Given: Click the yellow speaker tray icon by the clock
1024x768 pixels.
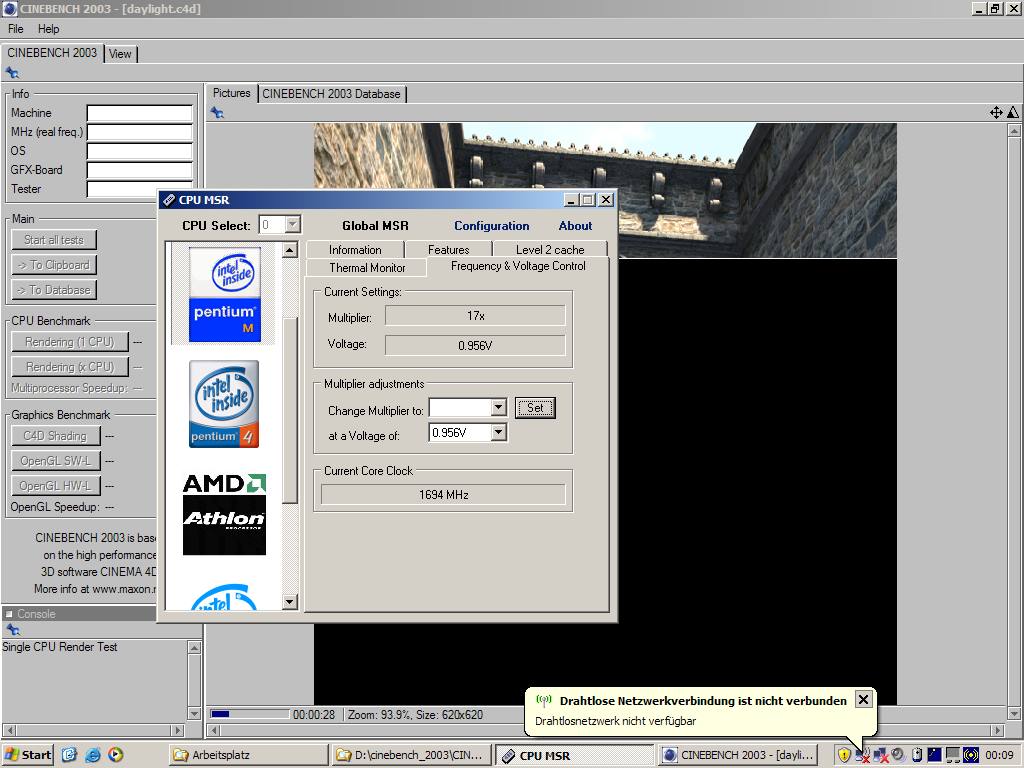Looking at the screenshot, I should coord(971,755).
